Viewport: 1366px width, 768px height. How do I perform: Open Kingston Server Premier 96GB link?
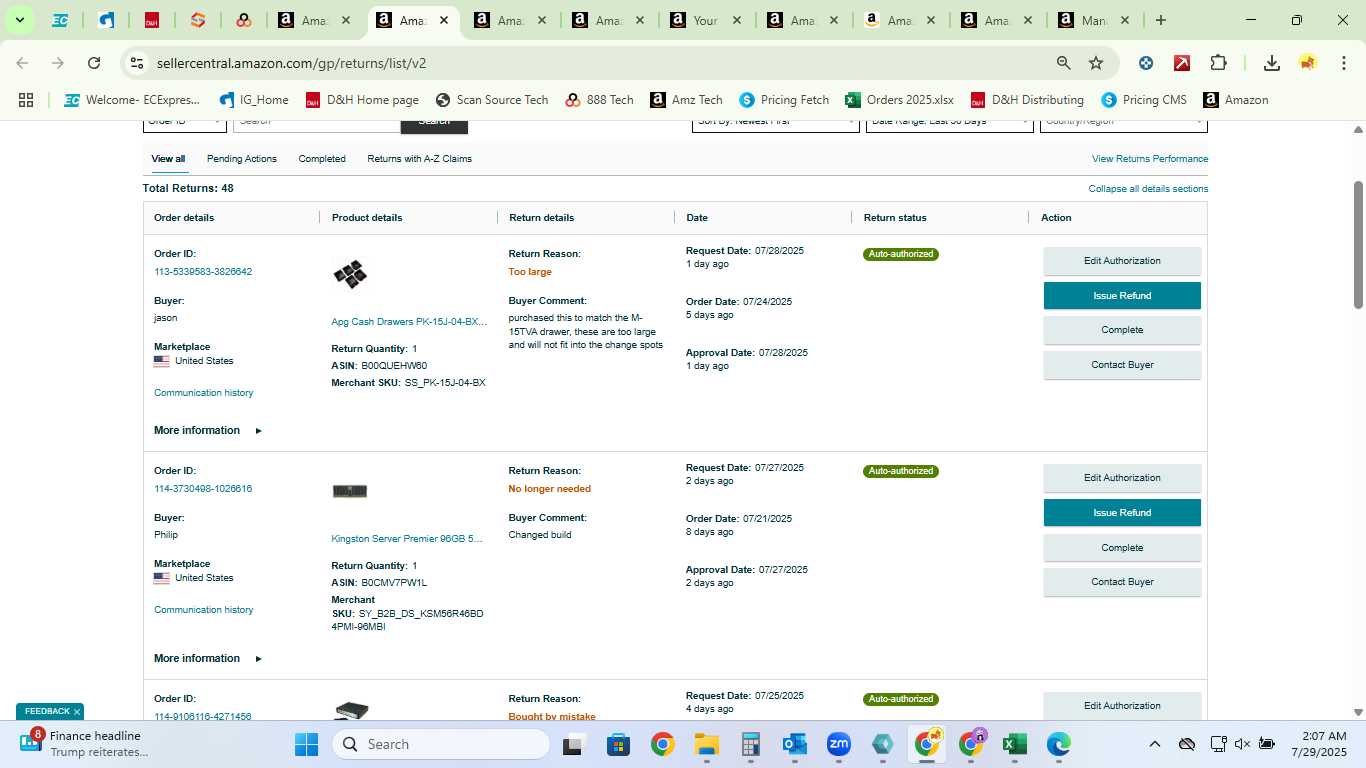(x=407, y=539)
